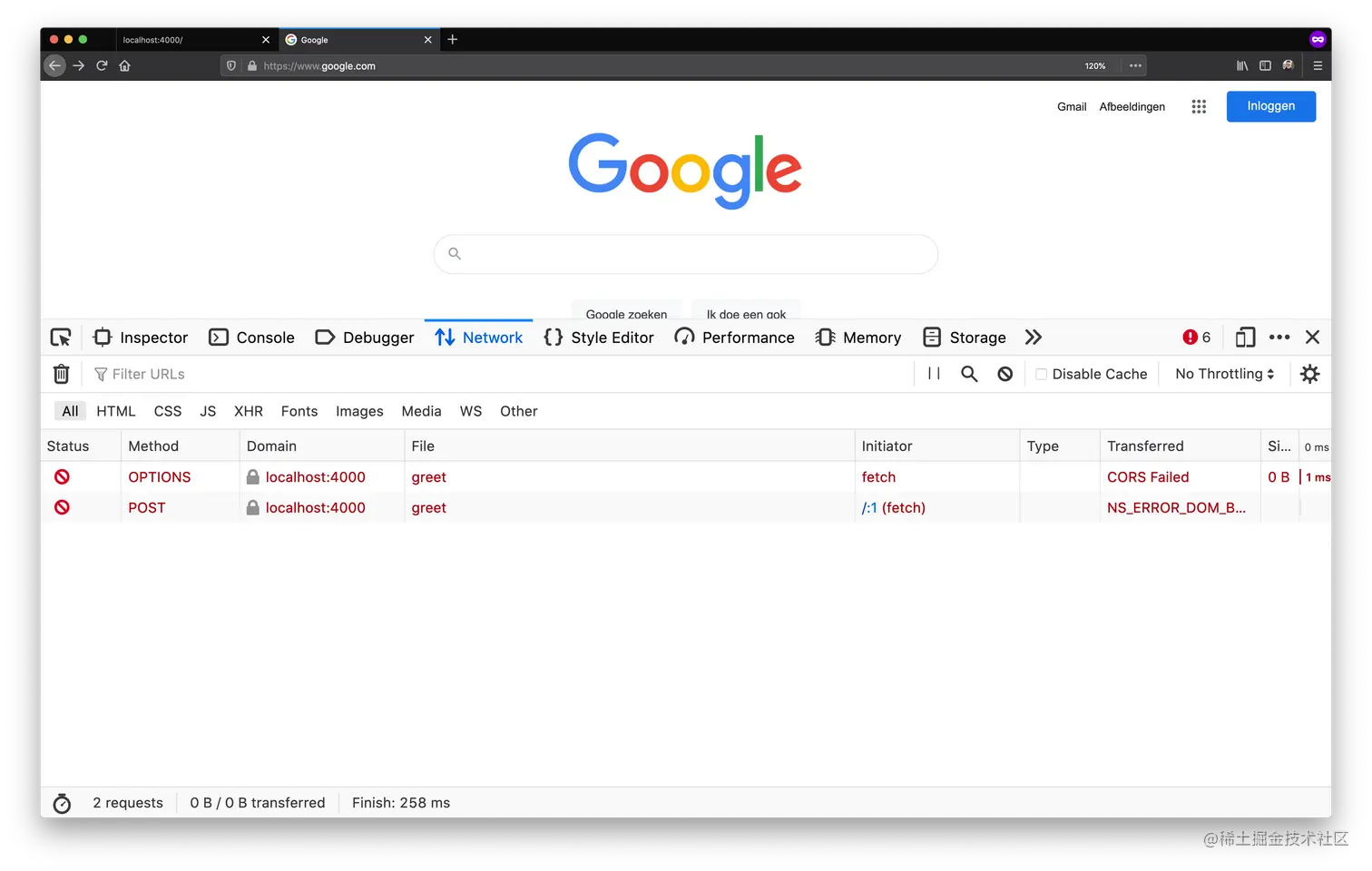
Task: Switch to the Performance tab
Action: 734,338
